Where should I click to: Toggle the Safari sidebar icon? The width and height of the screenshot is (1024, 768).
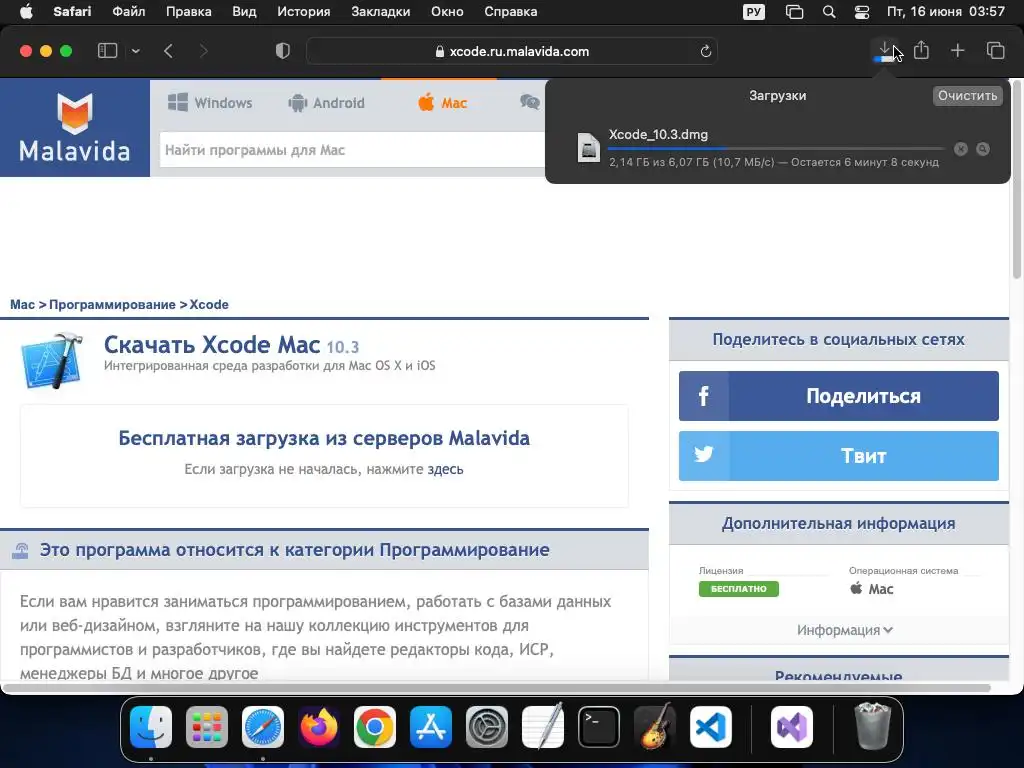click(x=107, y=51)
